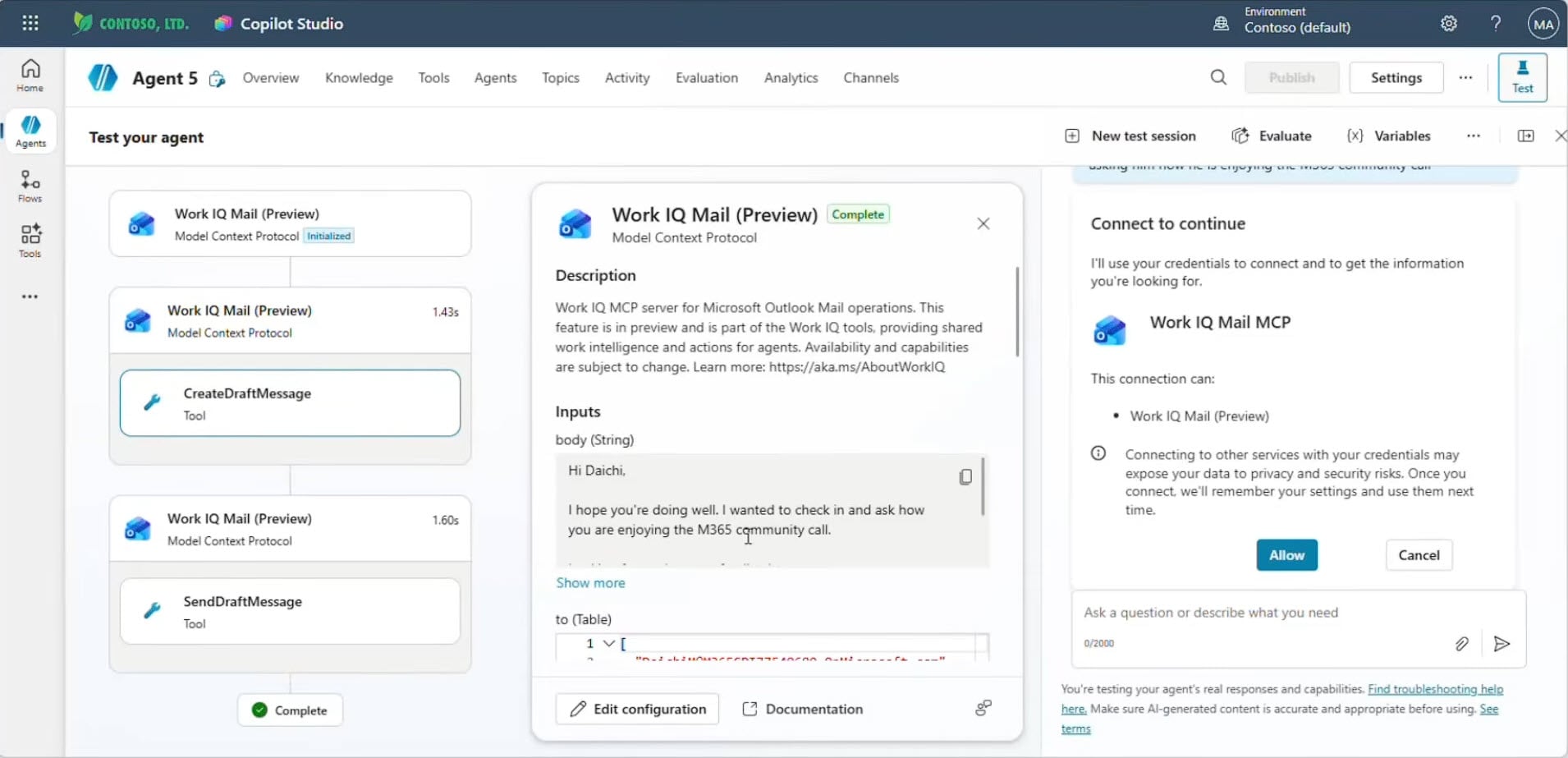Image resolution: width=1568 pixels, height=758 pixels.
Task: Select Work IQ Mail node with 1.43s
Action: [x=290, y=320]
